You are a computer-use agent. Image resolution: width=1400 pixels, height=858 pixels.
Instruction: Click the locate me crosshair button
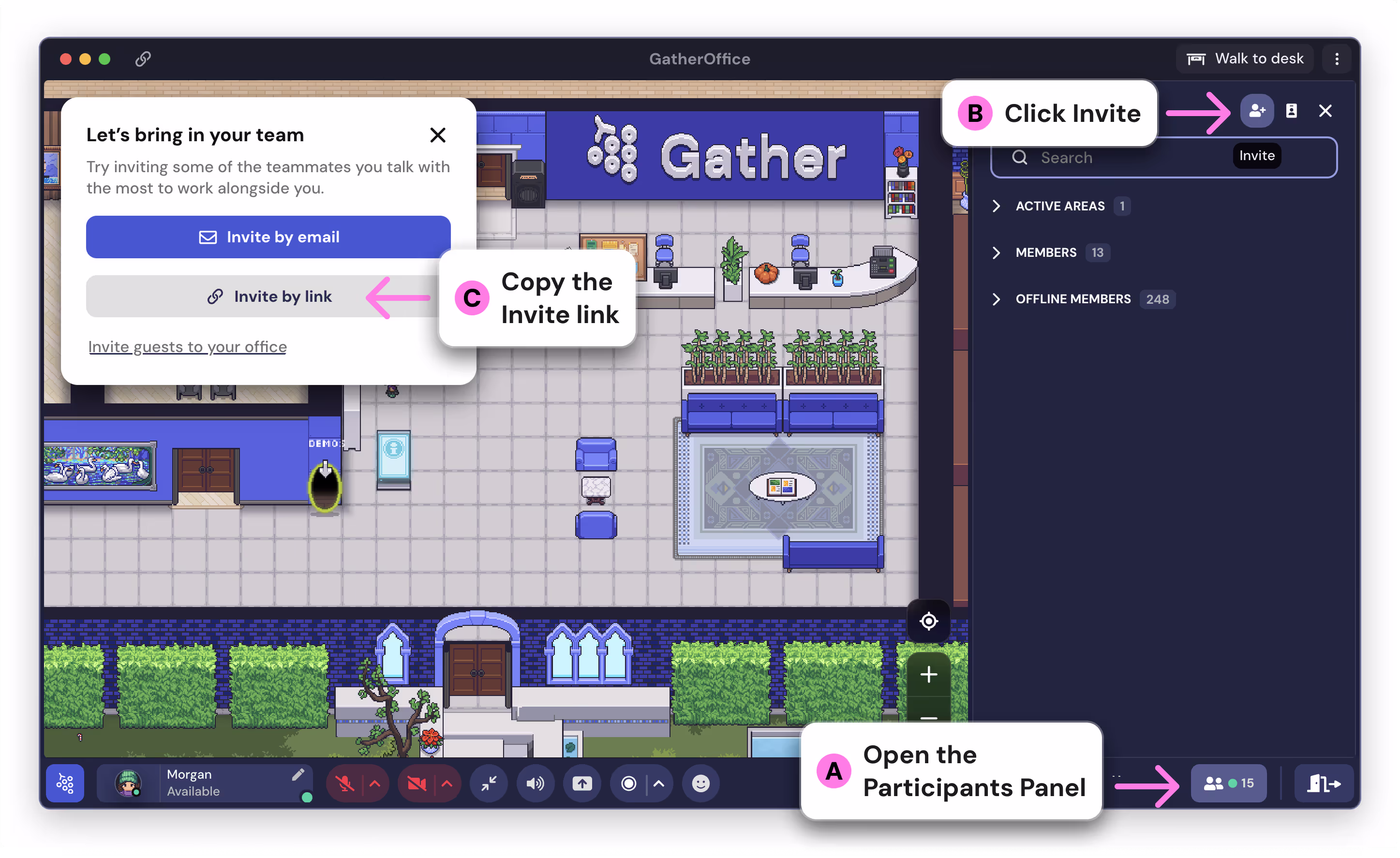pos(928,621)
